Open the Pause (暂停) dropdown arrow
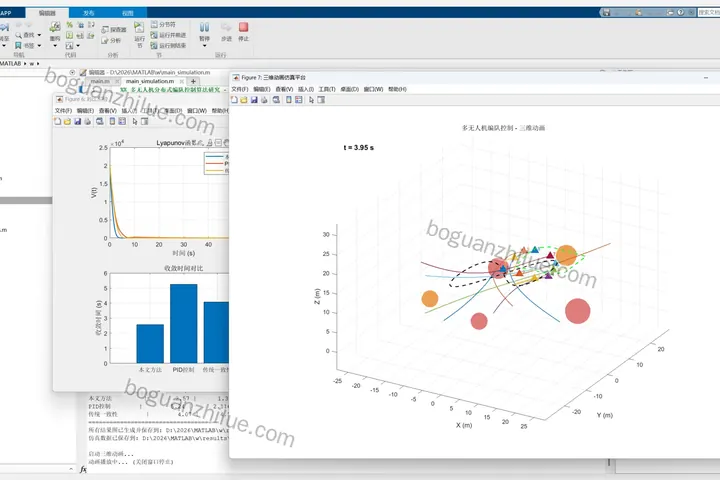The image size is (720, 480). click(204, 45)
